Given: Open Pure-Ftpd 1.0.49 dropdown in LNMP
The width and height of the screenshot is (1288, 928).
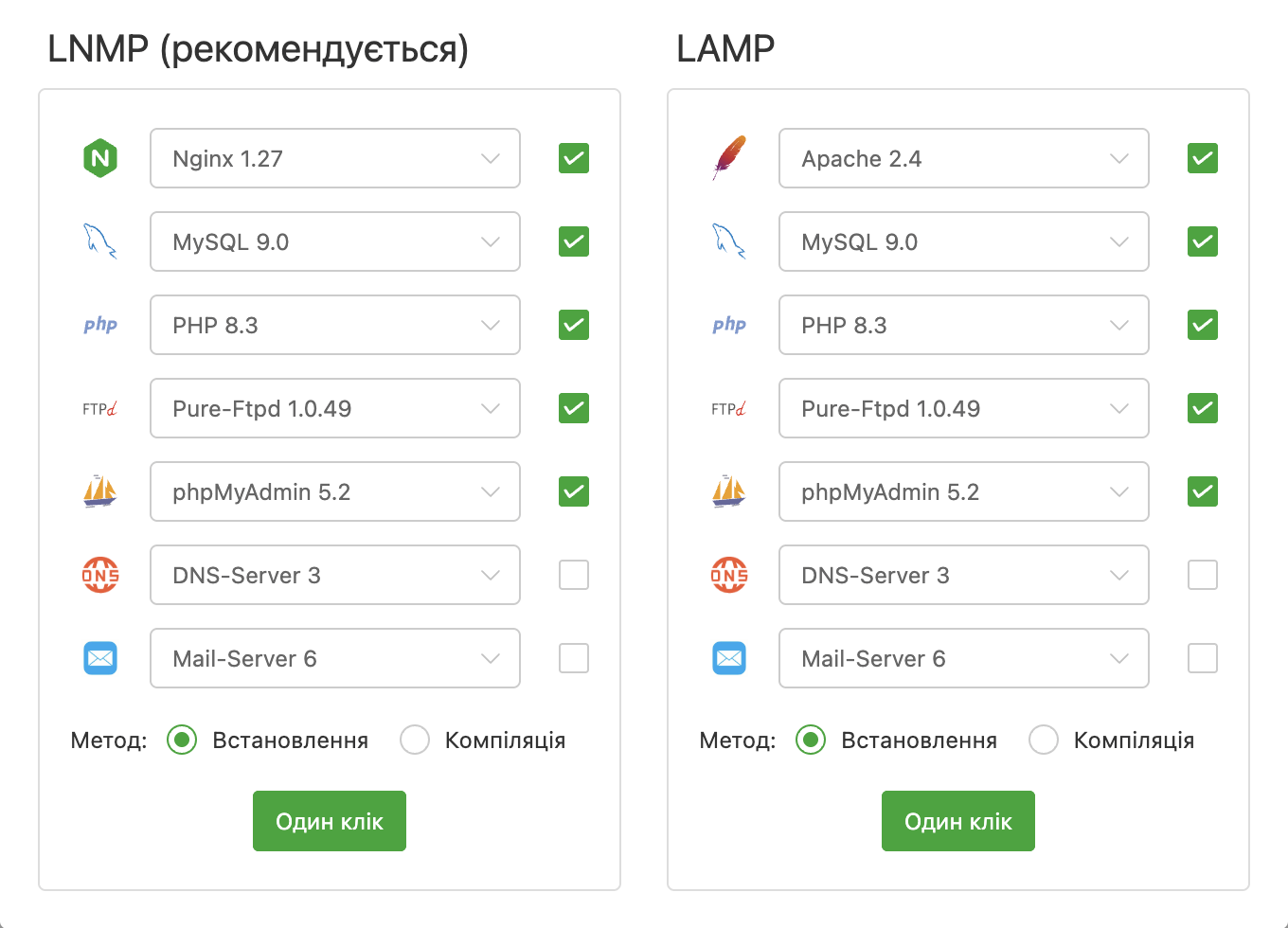Looking at the screenshot, I should pos(335,408).
